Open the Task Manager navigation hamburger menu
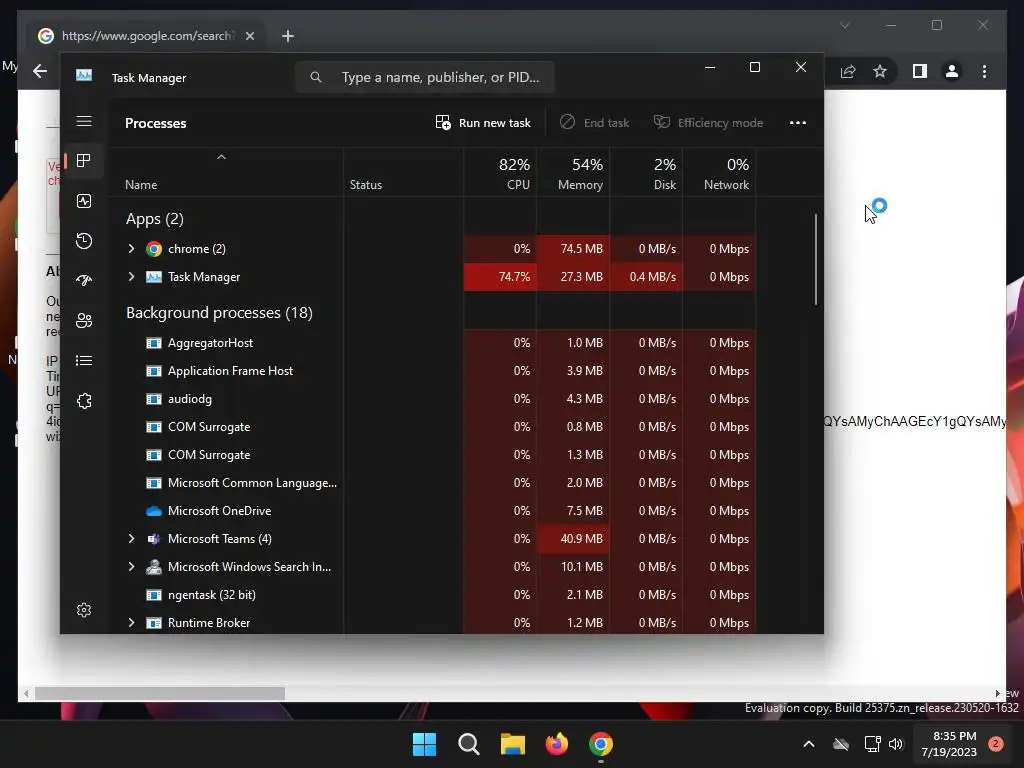 84,121
